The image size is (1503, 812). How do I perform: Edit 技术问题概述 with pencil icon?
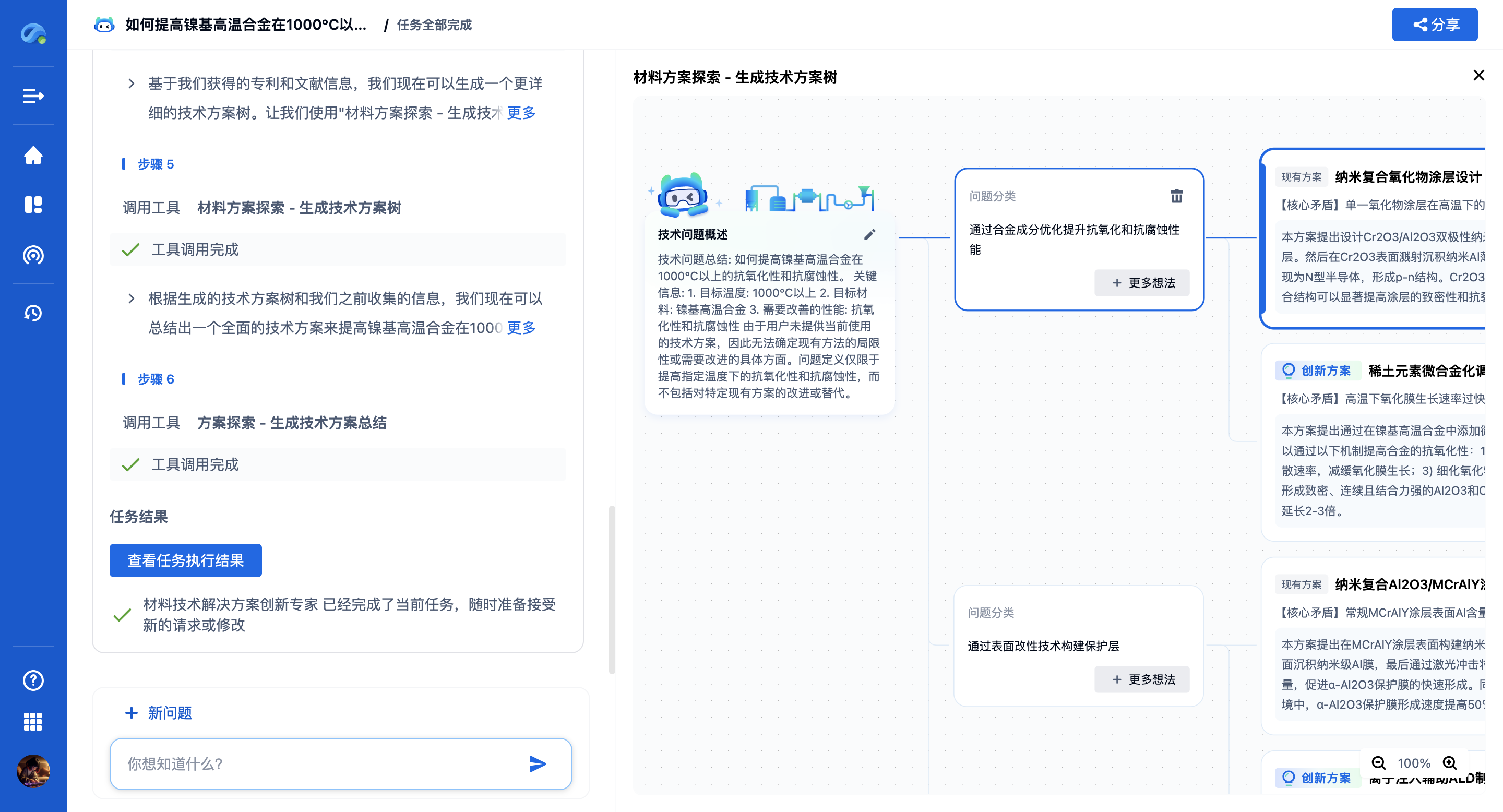[x=869, y=234]
